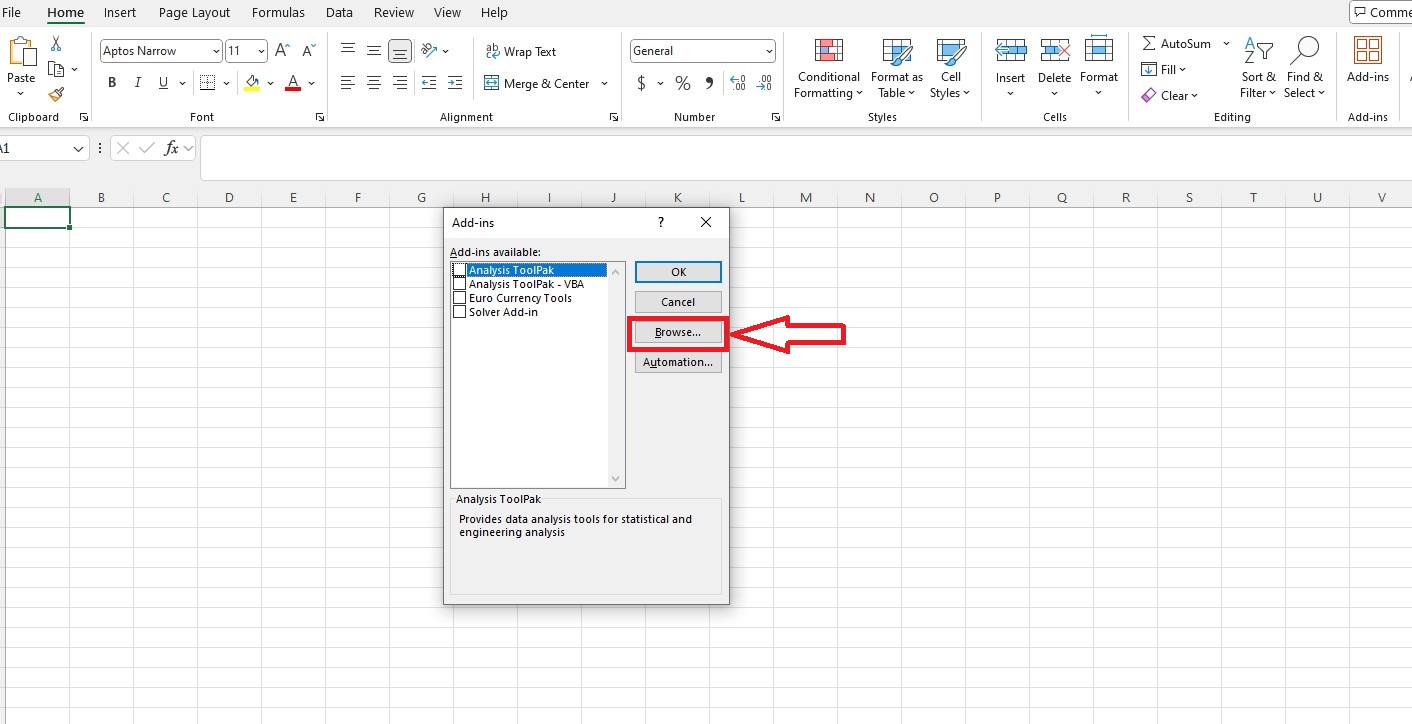The width and height of the screenshot is (1412, 724).
Task: Apply the Fill Color bucket
Action: coord(252,83)
